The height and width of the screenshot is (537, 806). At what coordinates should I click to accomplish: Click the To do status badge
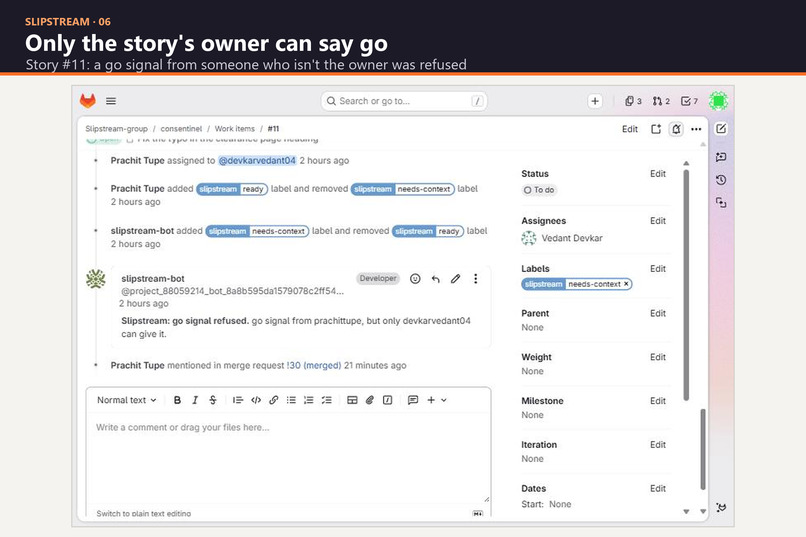539,190
